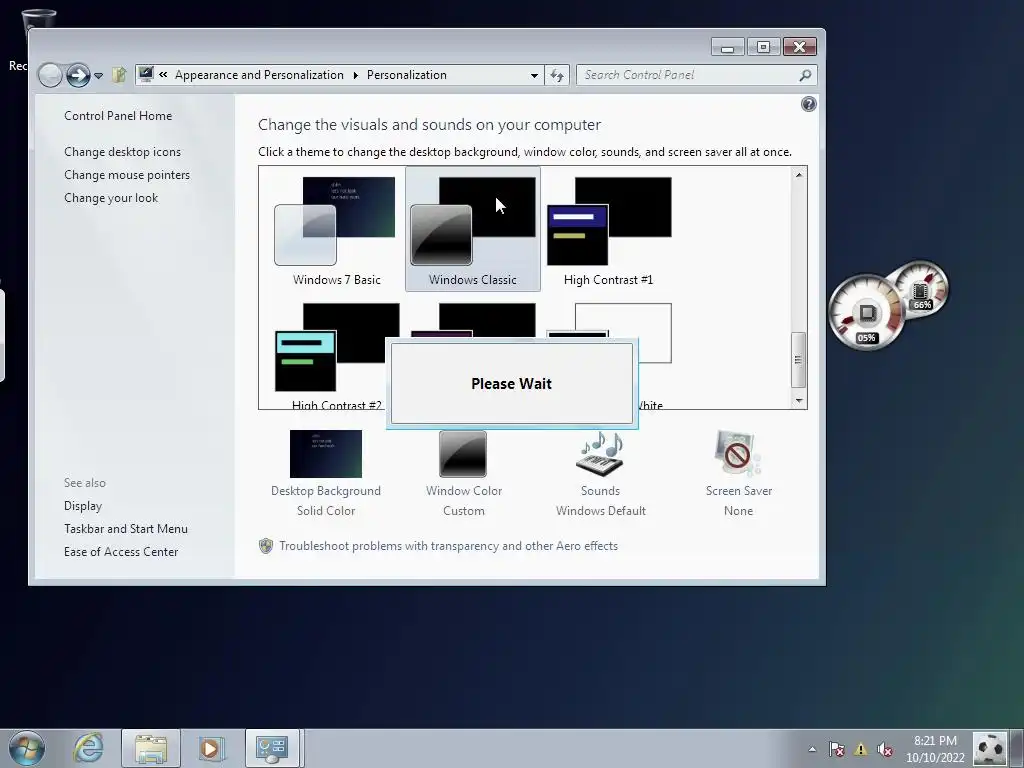Click the soccer ball icon in tray

[991, 749]
